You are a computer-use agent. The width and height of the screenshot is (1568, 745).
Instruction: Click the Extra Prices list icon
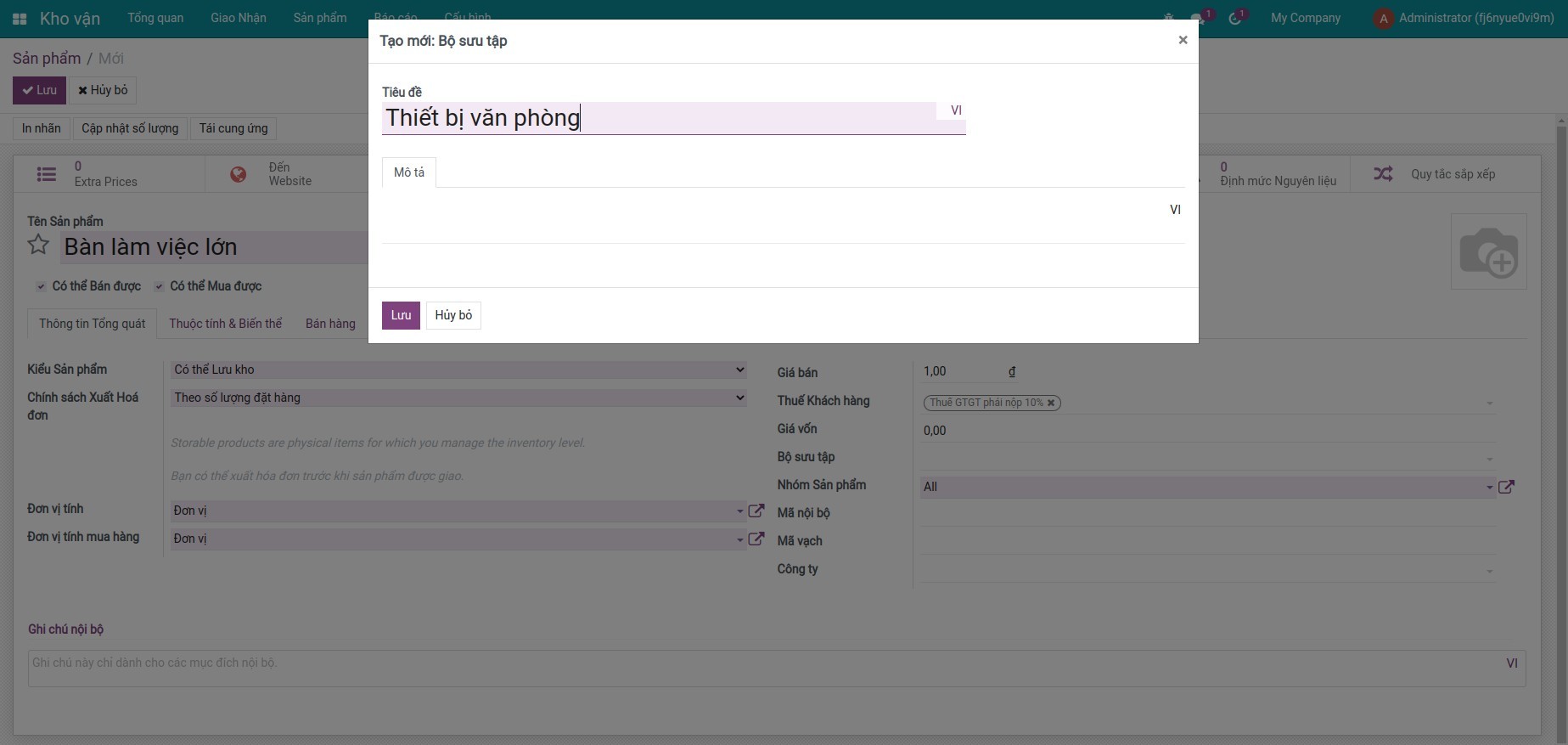tap(47, 174)
